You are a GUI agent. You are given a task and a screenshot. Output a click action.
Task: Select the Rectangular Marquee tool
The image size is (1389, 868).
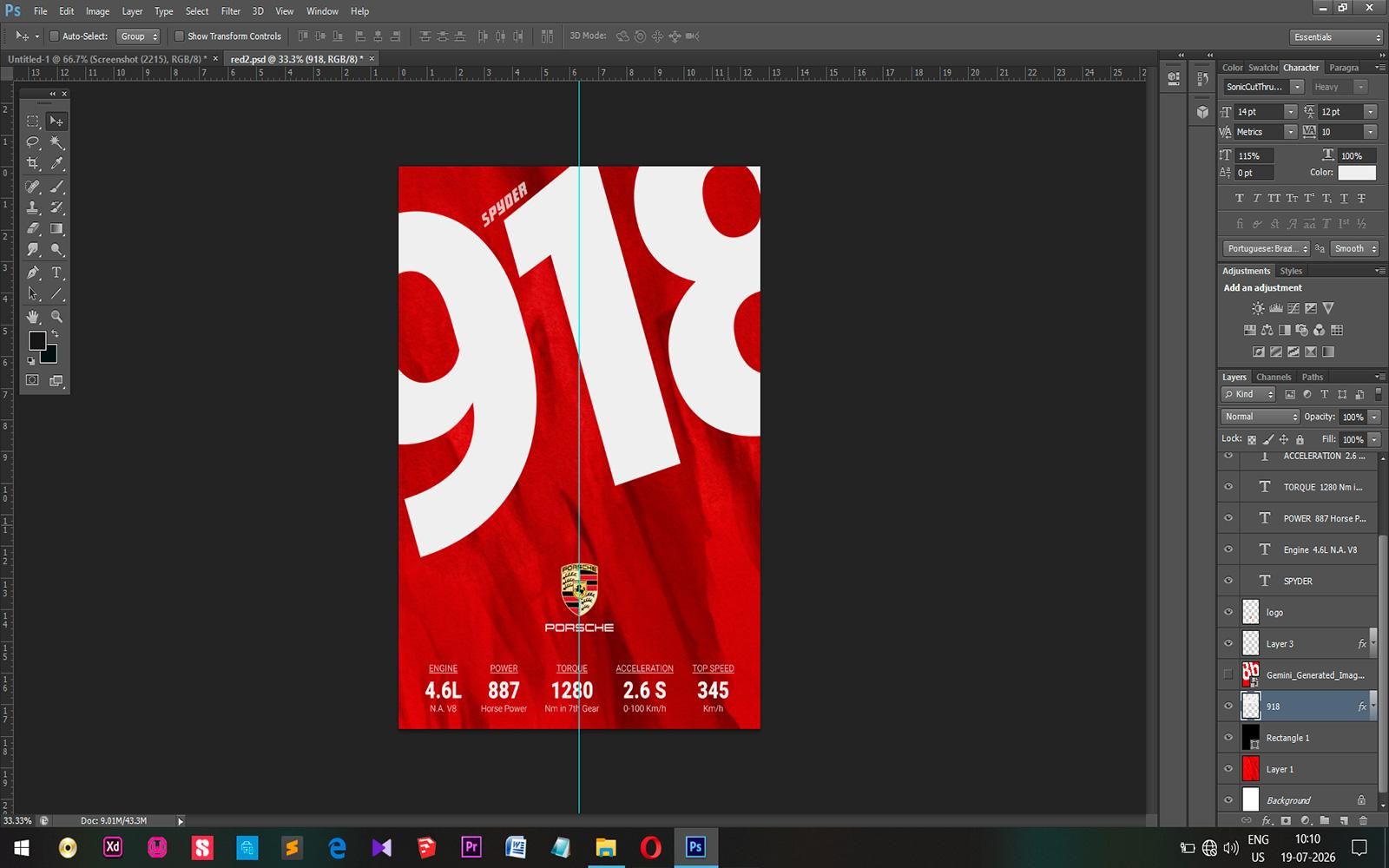pyautogui.click(x=33, y=122)
